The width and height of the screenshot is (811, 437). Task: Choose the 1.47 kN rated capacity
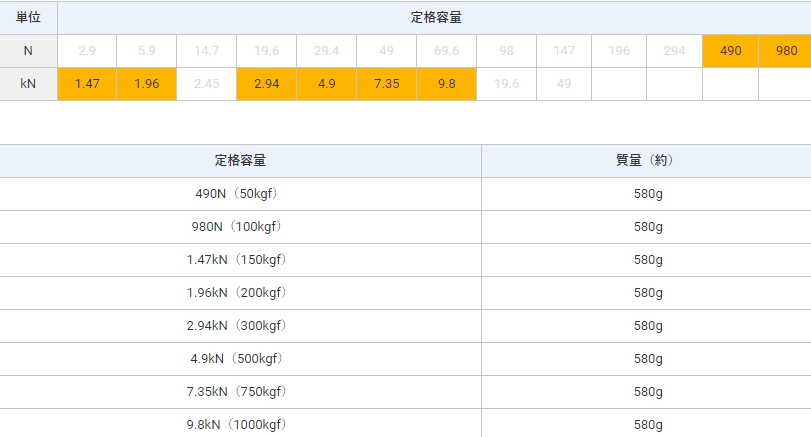[87, 83]
